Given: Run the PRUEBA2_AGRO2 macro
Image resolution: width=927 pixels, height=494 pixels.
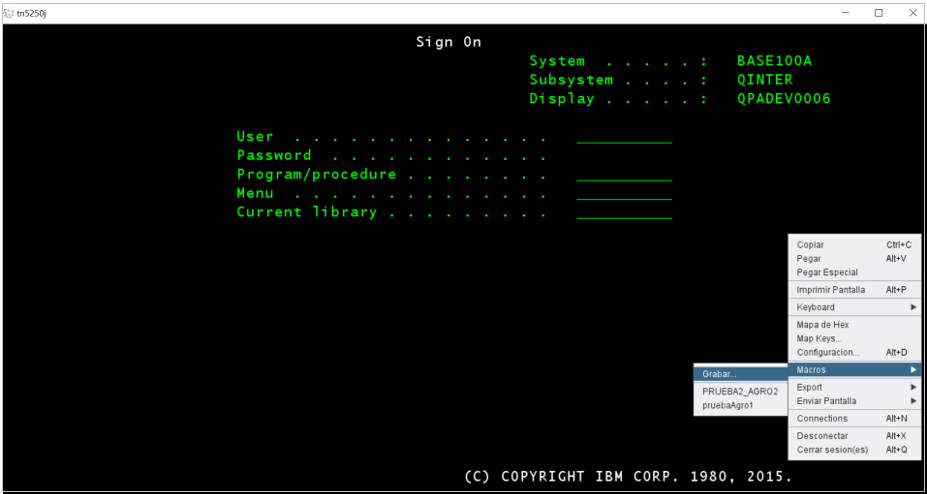Looking at the screenshot, I should coord(740,392).
